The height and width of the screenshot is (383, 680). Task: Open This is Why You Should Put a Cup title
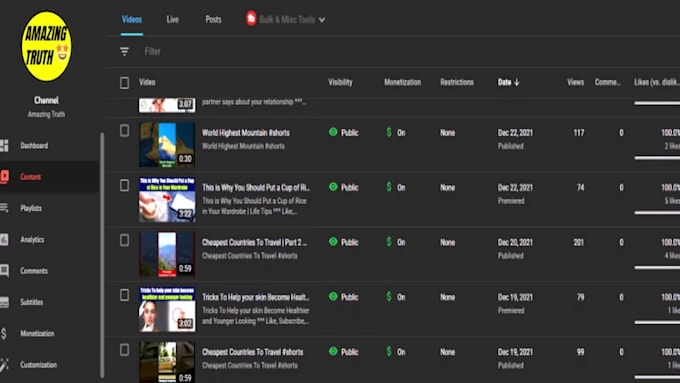point(256,187)
